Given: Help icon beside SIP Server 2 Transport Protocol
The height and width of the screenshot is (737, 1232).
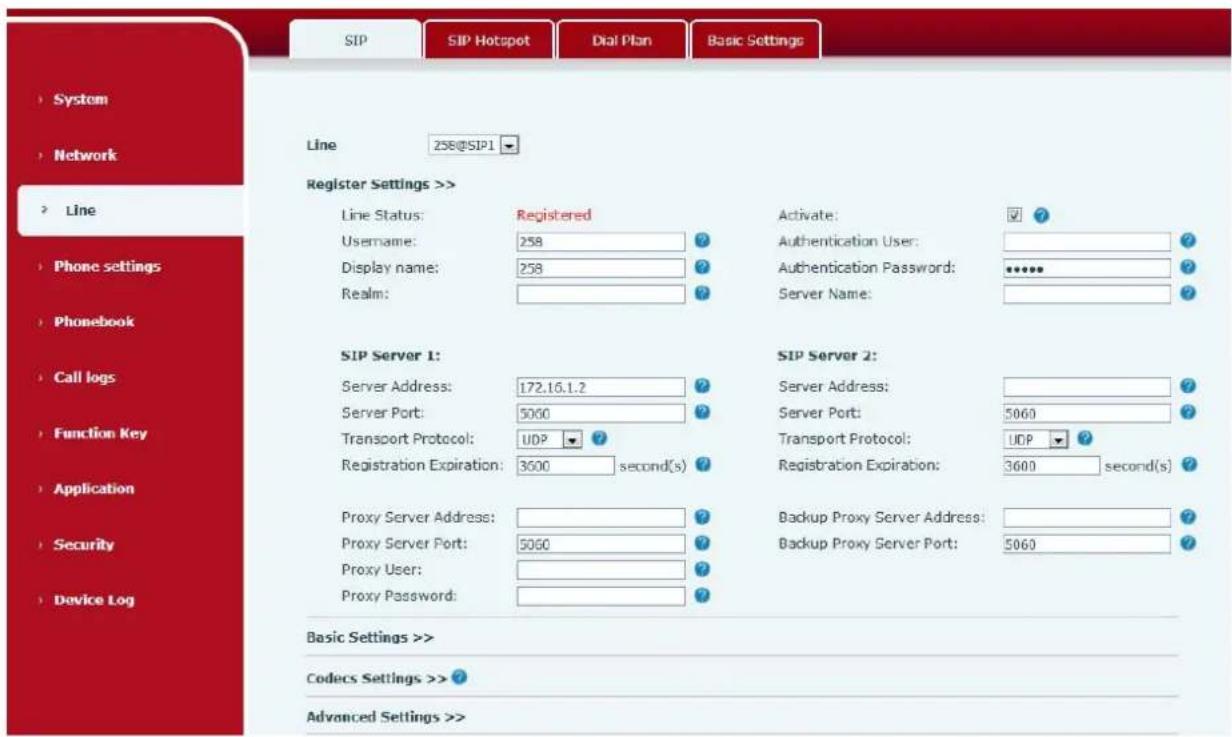Looking at the screenshot, I should 1085,438.
